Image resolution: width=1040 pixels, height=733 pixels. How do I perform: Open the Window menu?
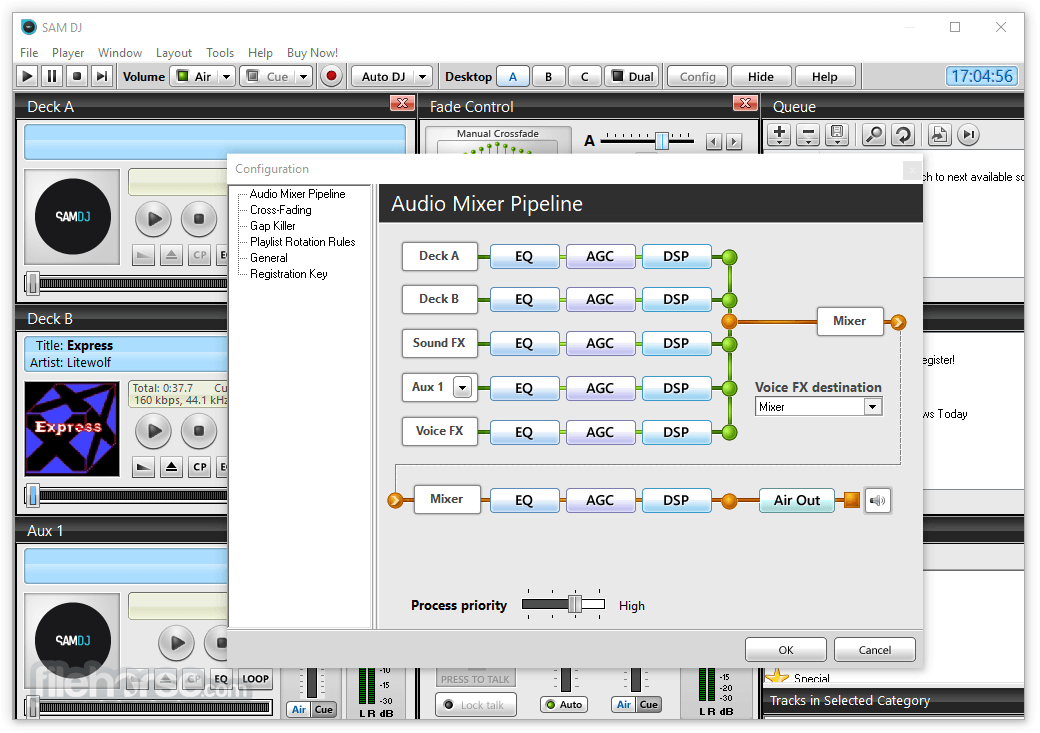(120, 52)
